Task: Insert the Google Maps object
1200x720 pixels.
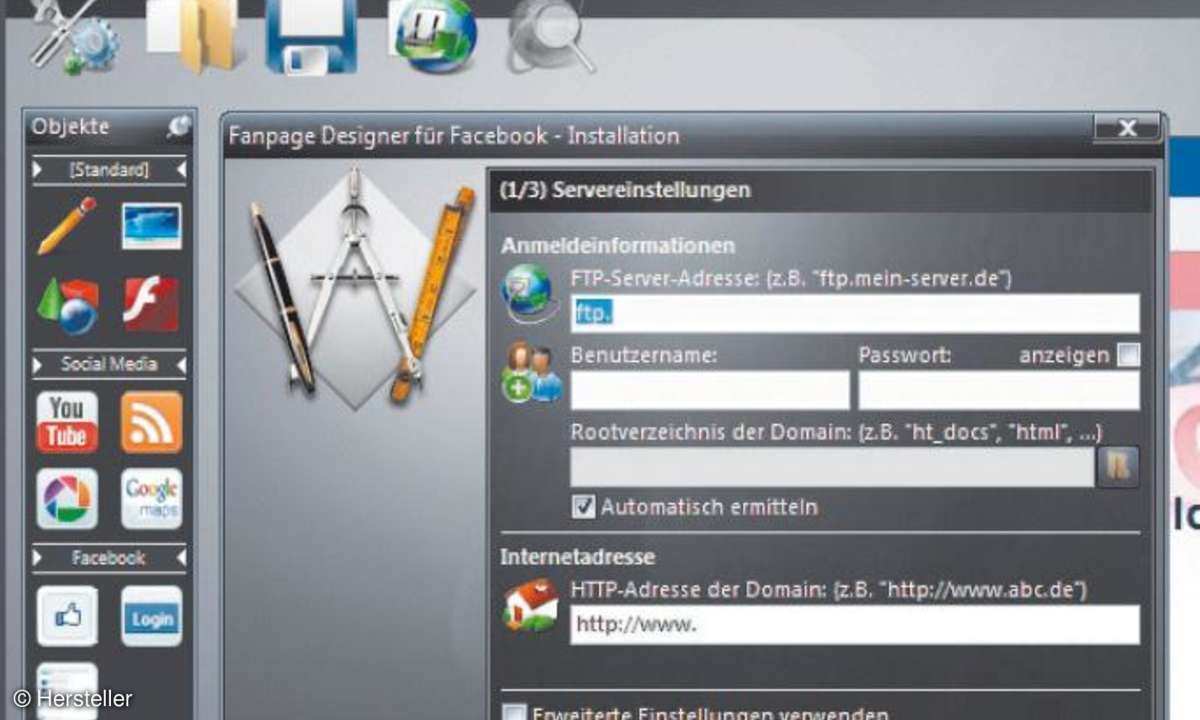Action: pyautogui.click(x=152, y=499)
